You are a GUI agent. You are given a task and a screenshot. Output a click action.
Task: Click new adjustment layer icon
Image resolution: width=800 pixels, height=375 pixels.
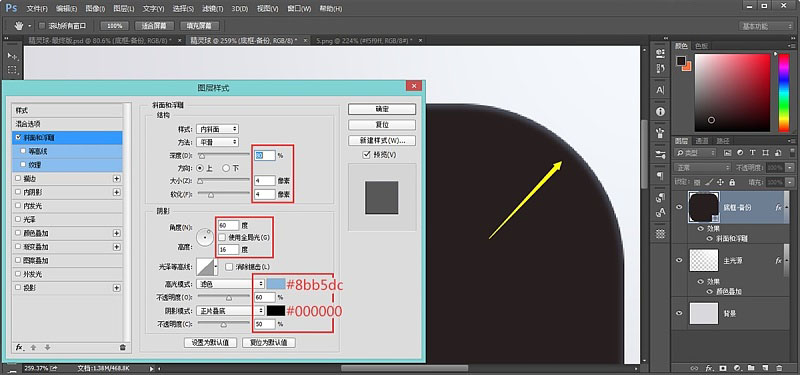[737, 368]
